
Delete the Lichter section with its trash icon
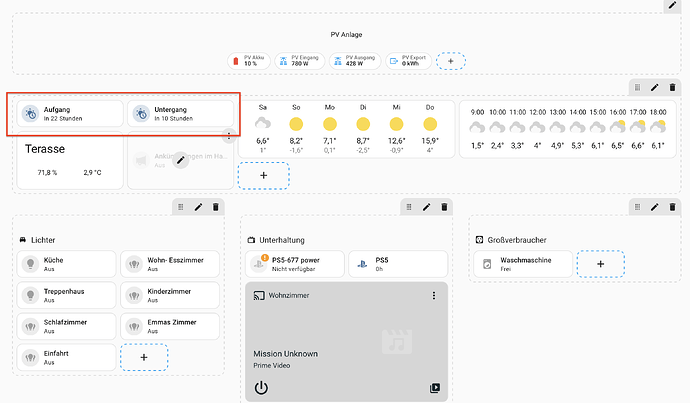(x=215, y=207)
